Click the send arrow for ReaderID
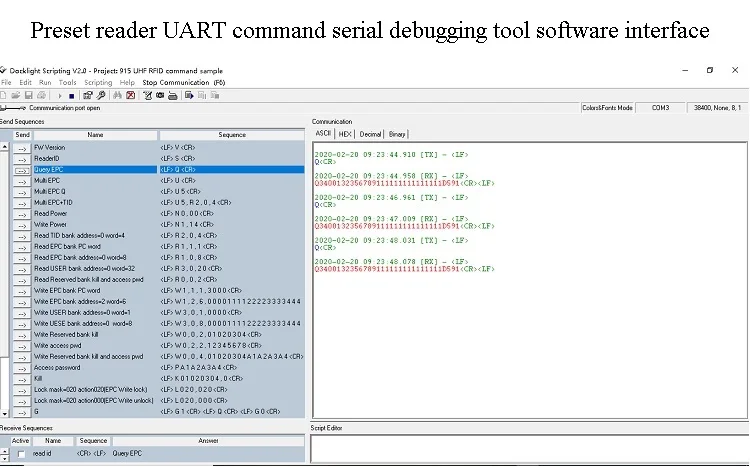This screenshot has height=467, width=750. [x=22, y=159]
